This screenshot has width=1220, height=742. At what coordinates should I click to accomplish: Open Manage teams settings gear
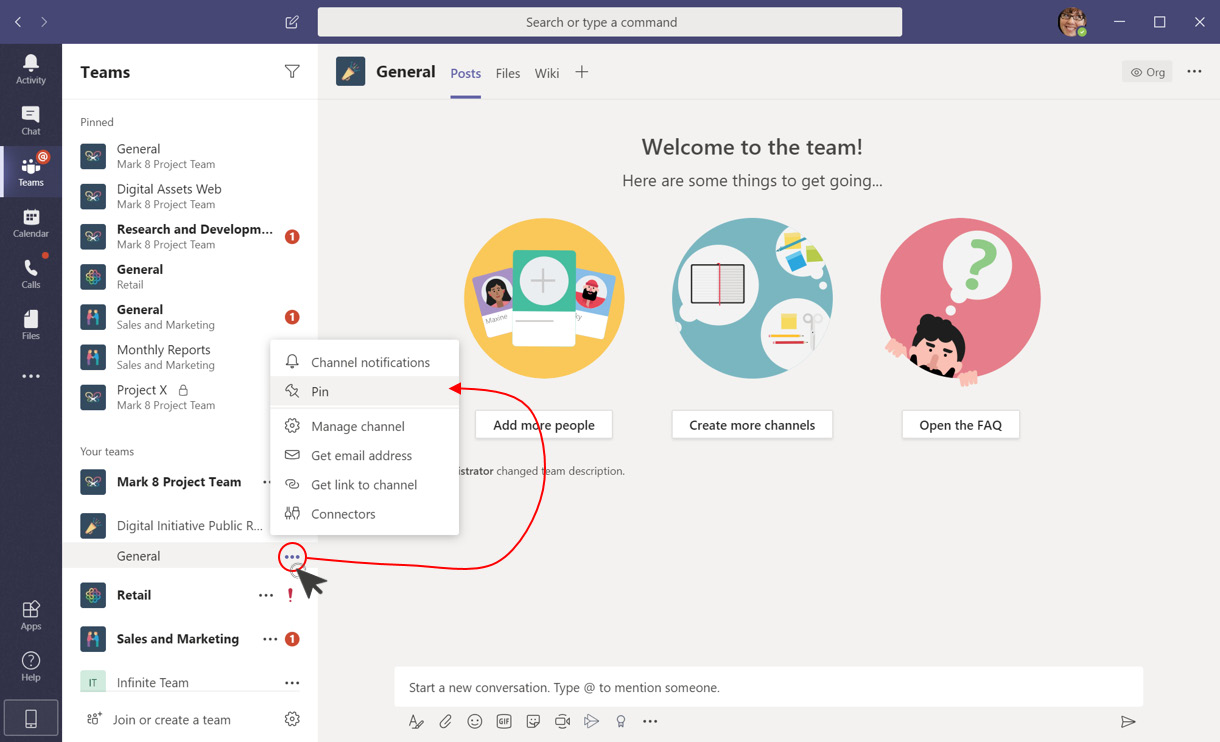[292, 719]
